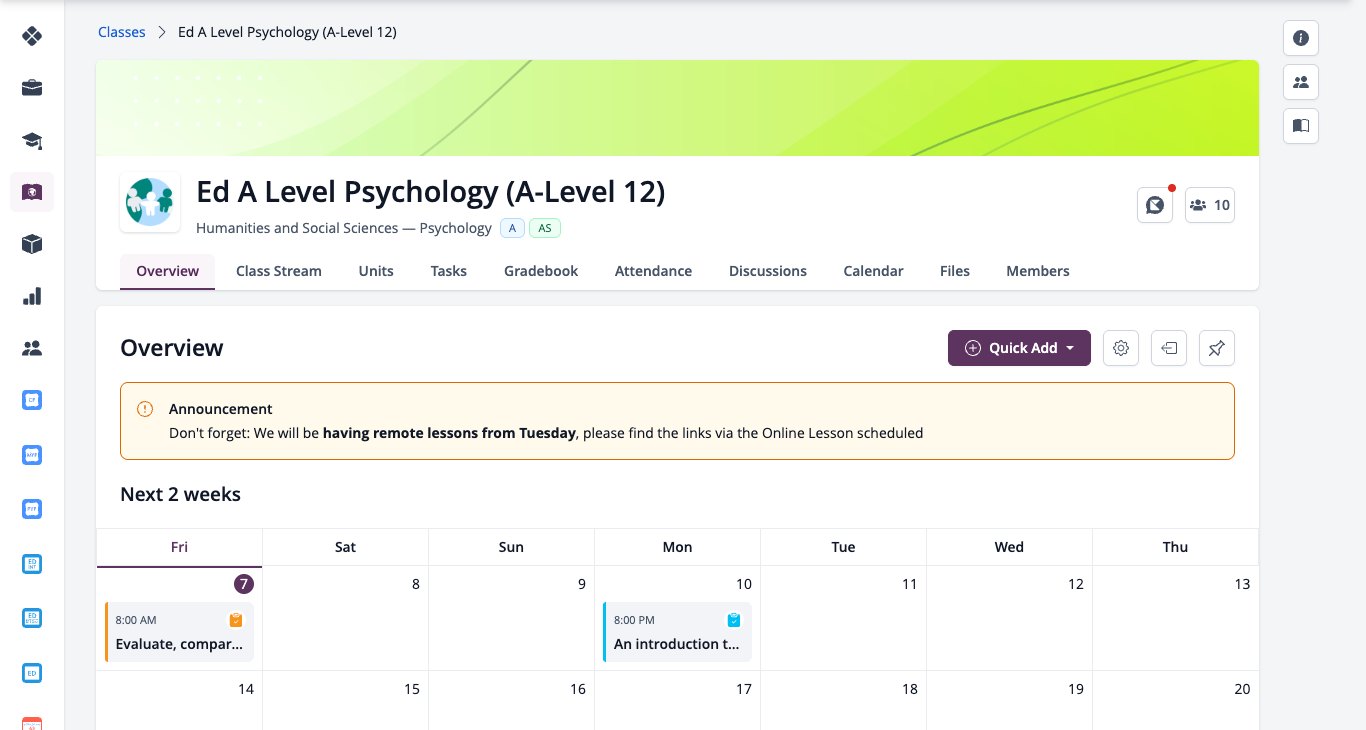Open the Attendance tab
This screenshot has width=1366, height=730.
(653, 271)
